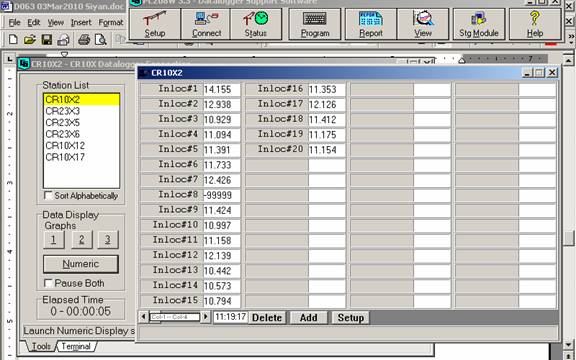Click left arrow of column scroller
Image resolution: width=576 pixels, height=360 pixels.
pos(144,317)
